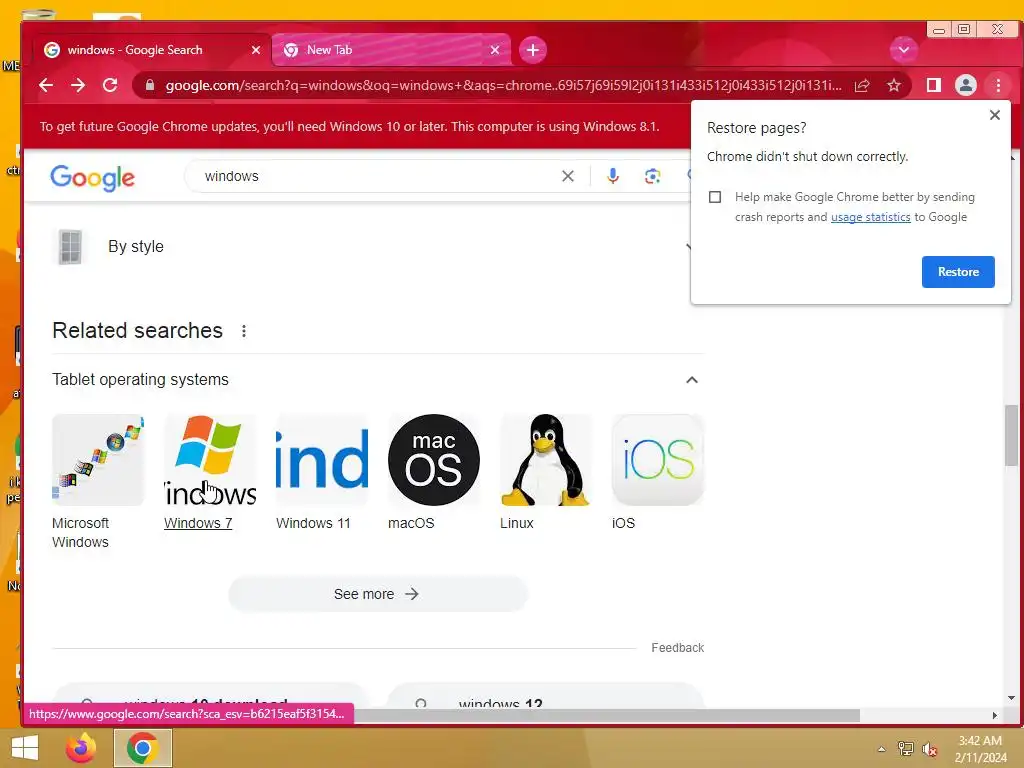The image size is (1024, 768).
Task: Open the Linux penguin related search
Action: coord(546,460)
